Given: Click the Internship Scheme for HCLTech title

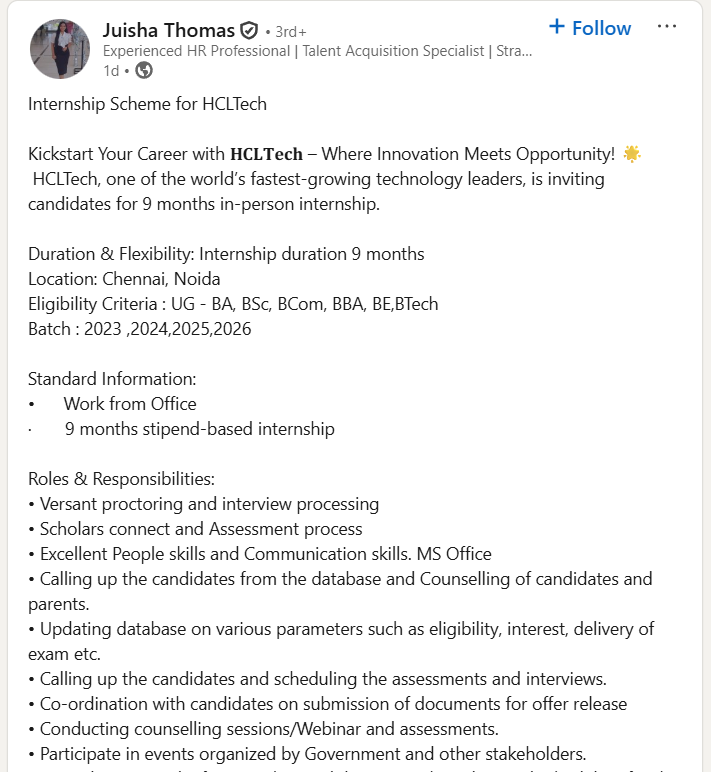Looking at the screenshot, I should pyautogui.click(x=147, y=104).
